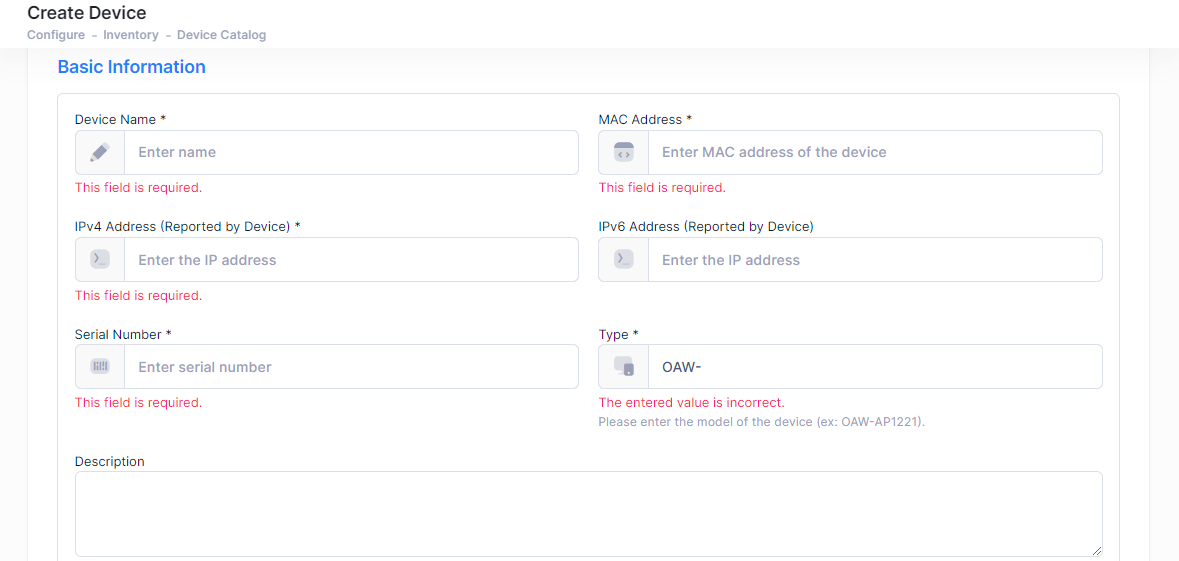Screen dimensions: 1179x561
Task: Click the terminal icon for IPv6 Address
Action: (x=623, y=259)
